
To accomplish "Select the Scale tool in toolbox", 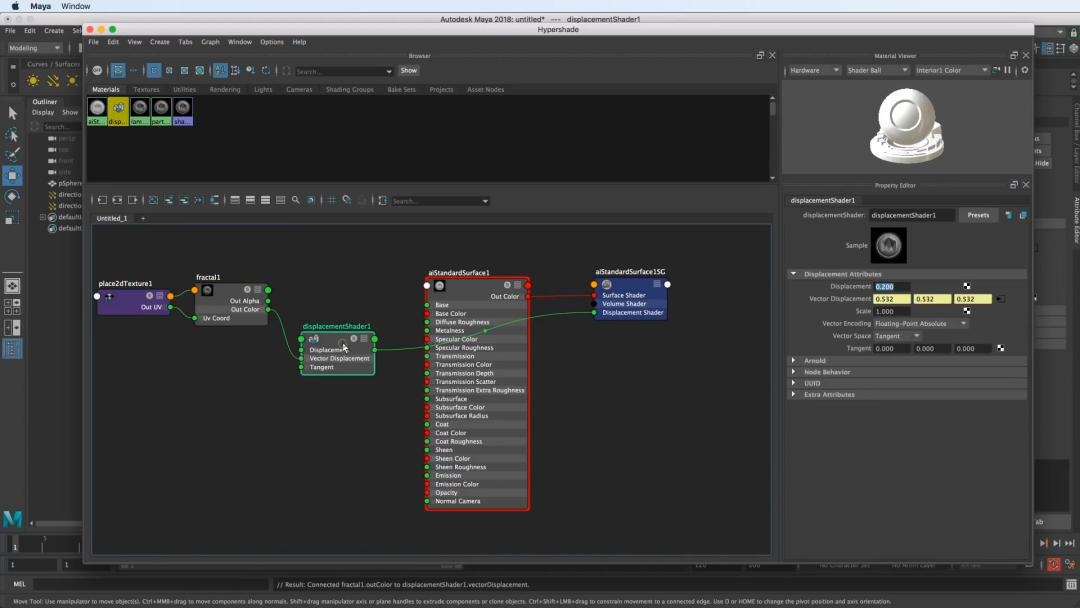I will (x=12, y=218).
